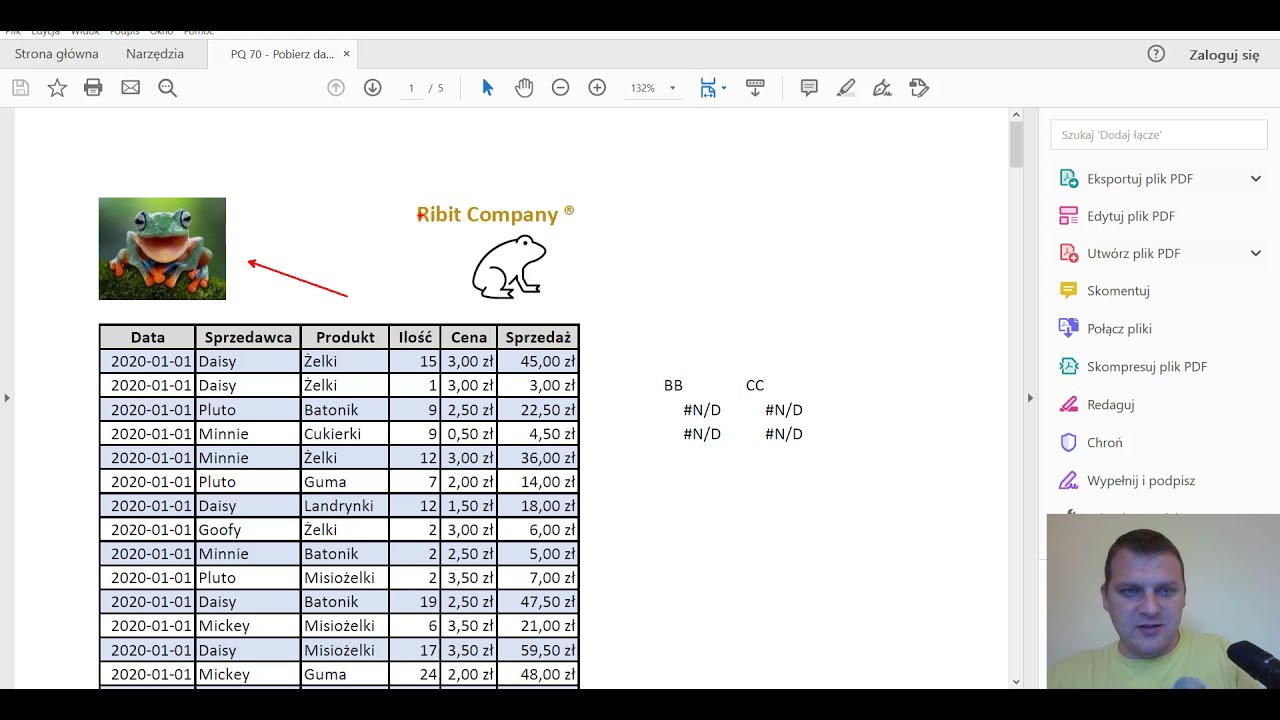Open Eksportuj plik PDF tool
This screenshot has width=1280, height=720.
1140,179
